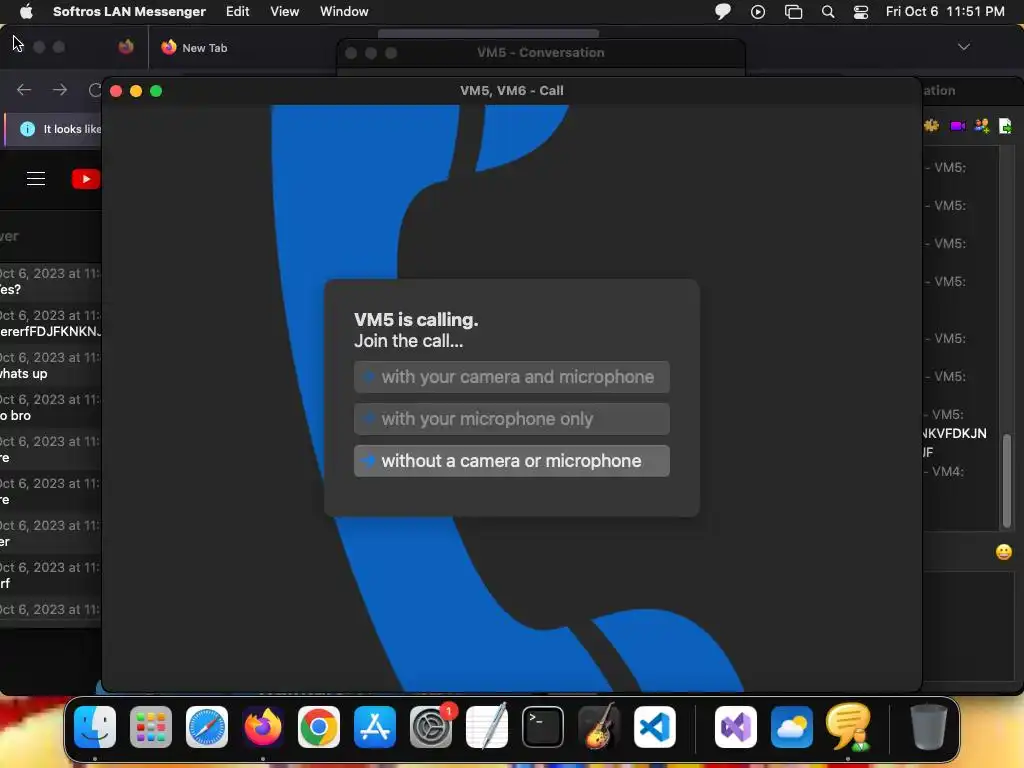Click the Firefox forward arrow

pyautogui.click(x=60, y=89)
